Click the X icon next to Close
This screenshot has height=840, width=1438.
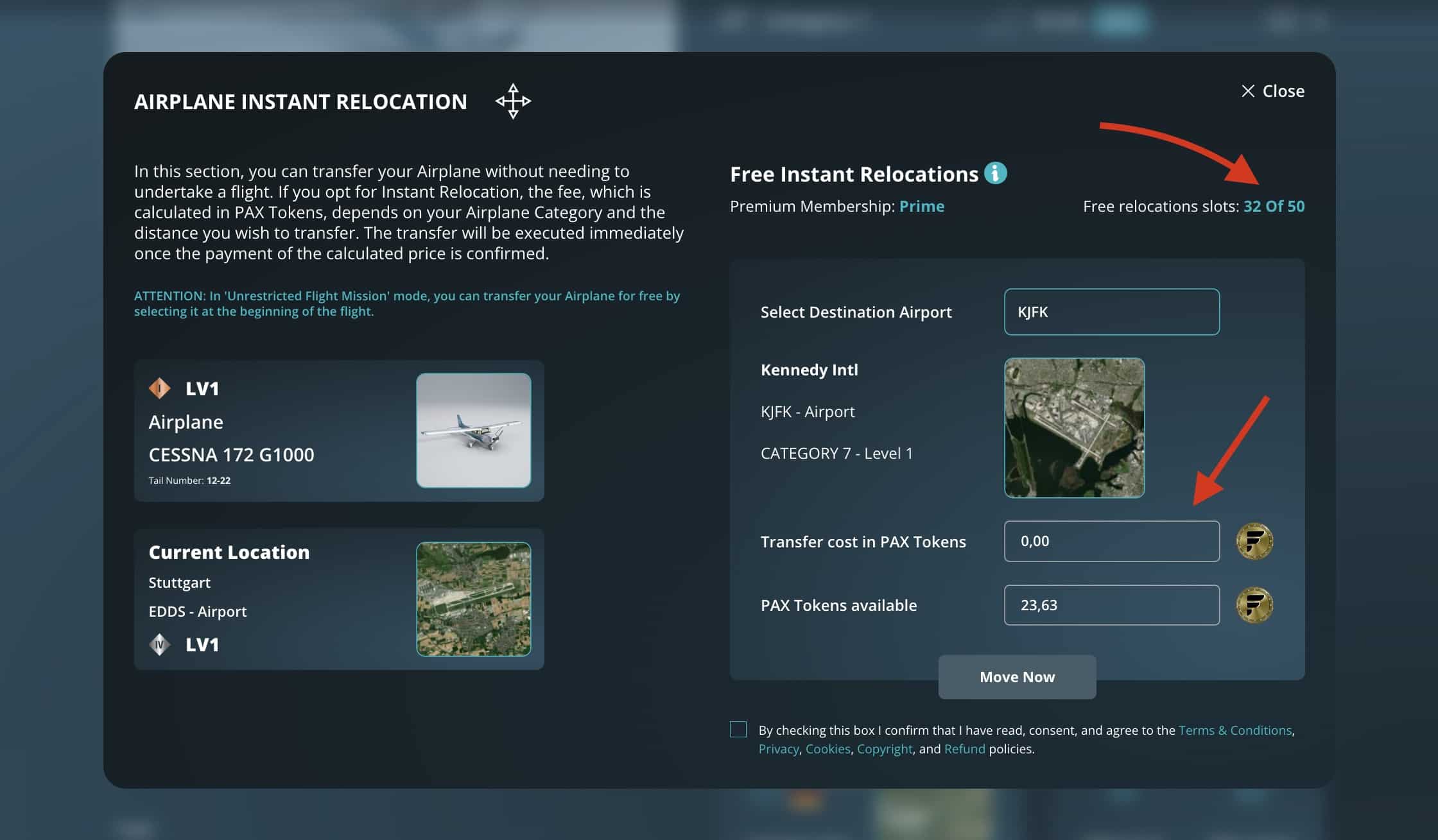(x=1247, y=91)
